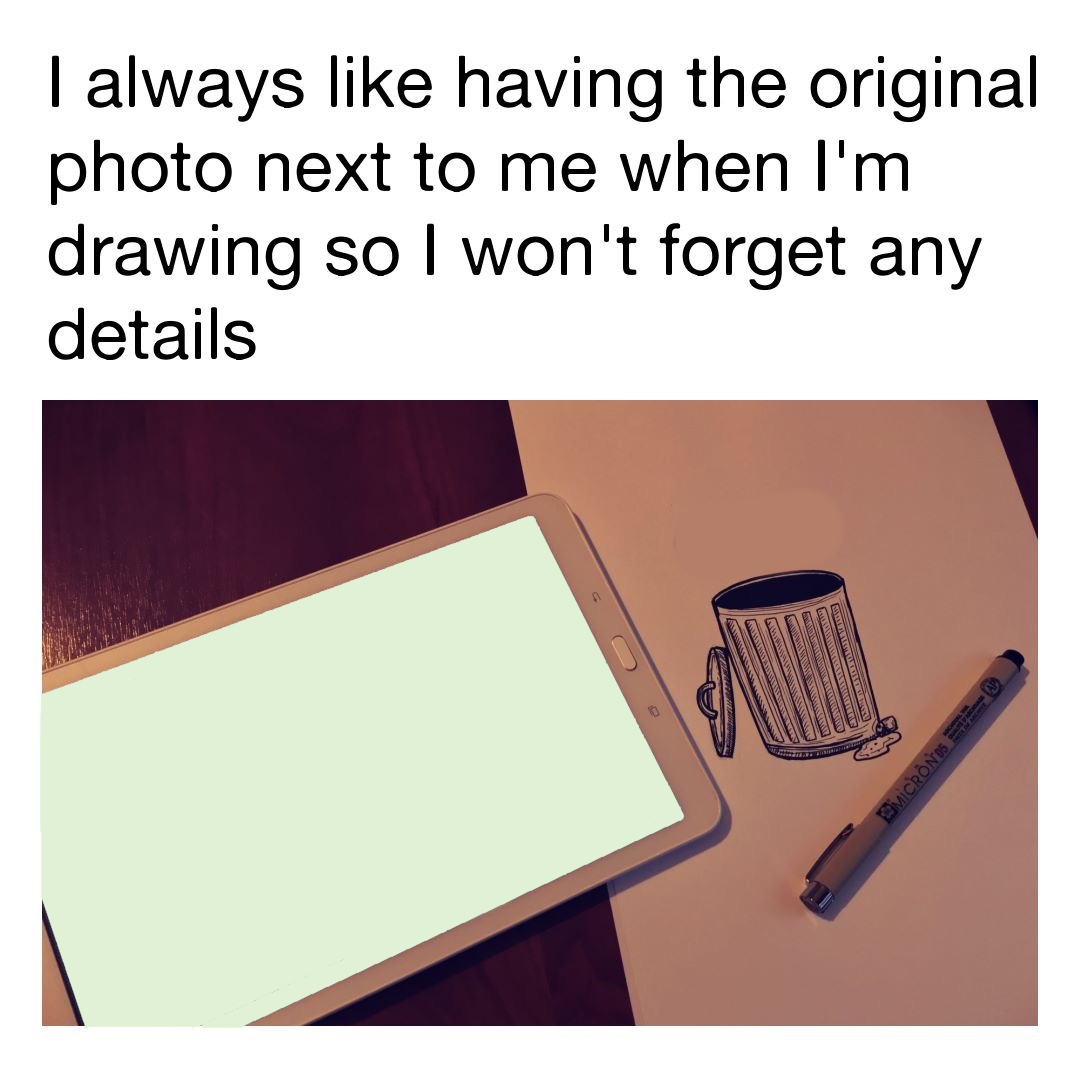The width and height of the screenshot is (1080, 1080).
Task: Click the spilled puddle beside the trash can
Action: pos(877,744)
